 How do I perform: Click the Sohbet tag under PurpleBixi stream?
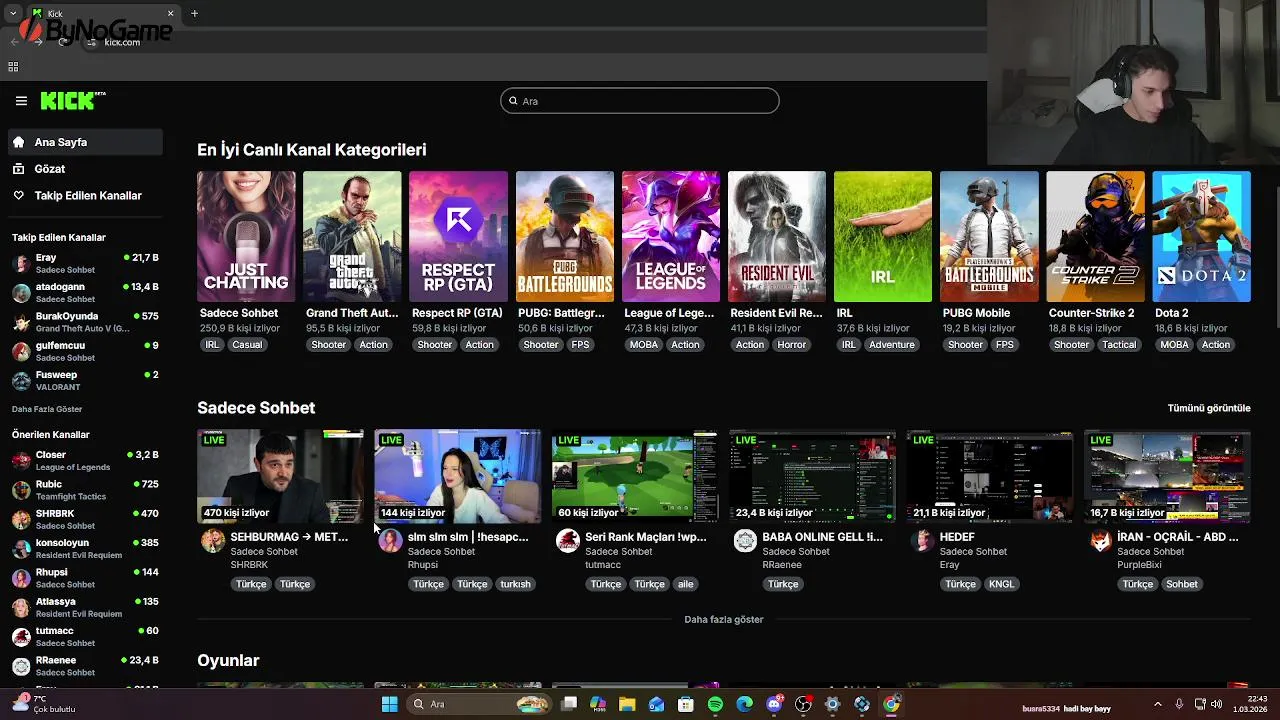tap(1182, 584)
